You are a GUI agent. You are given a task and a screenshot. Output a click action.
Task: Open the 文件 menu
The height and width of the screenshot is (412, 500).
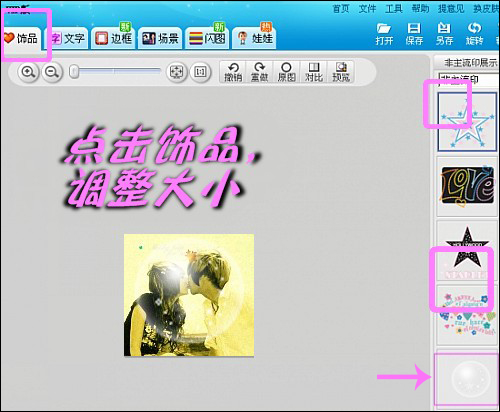coord(367,9)
